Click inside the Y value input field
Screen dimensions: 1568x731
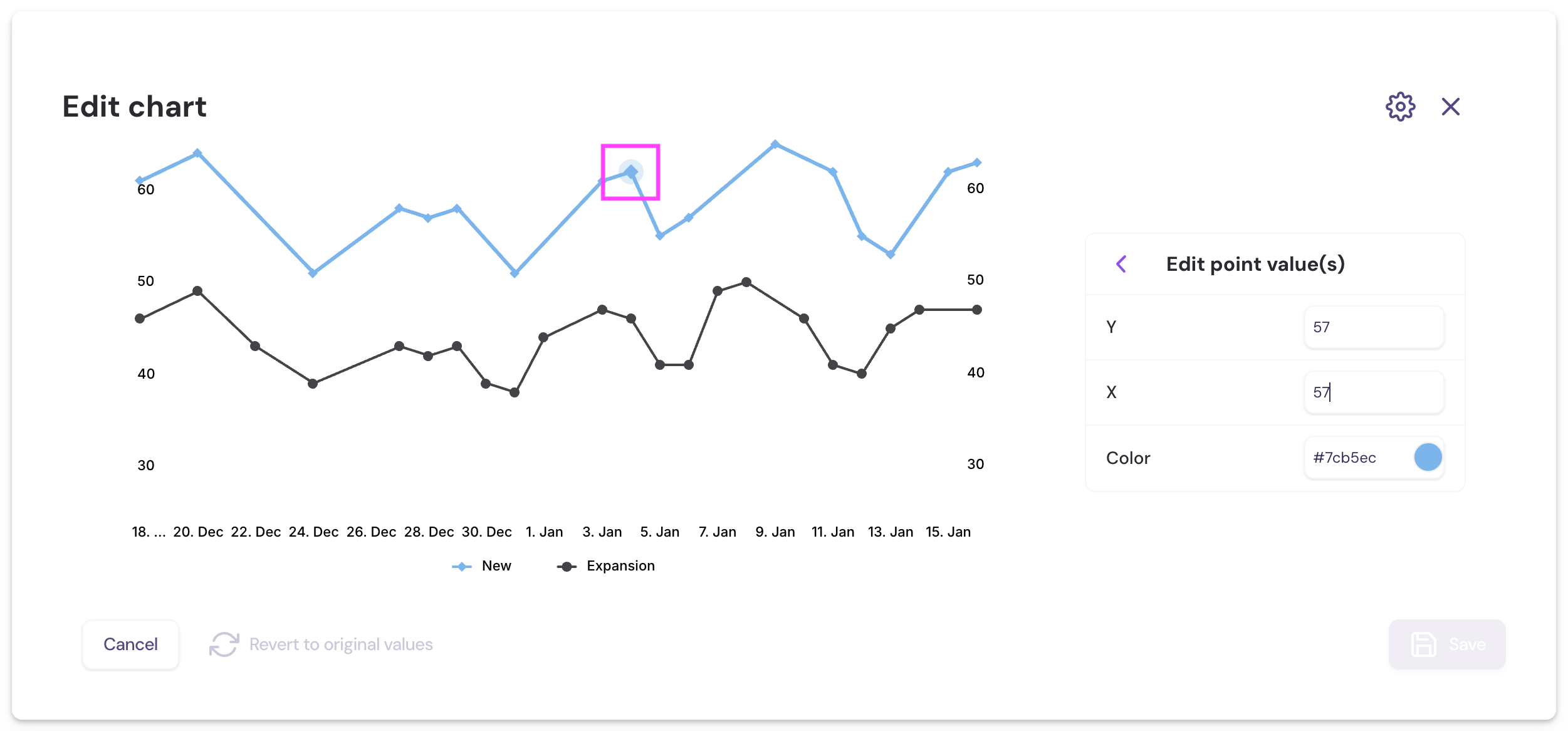(x=1374, y=327)
